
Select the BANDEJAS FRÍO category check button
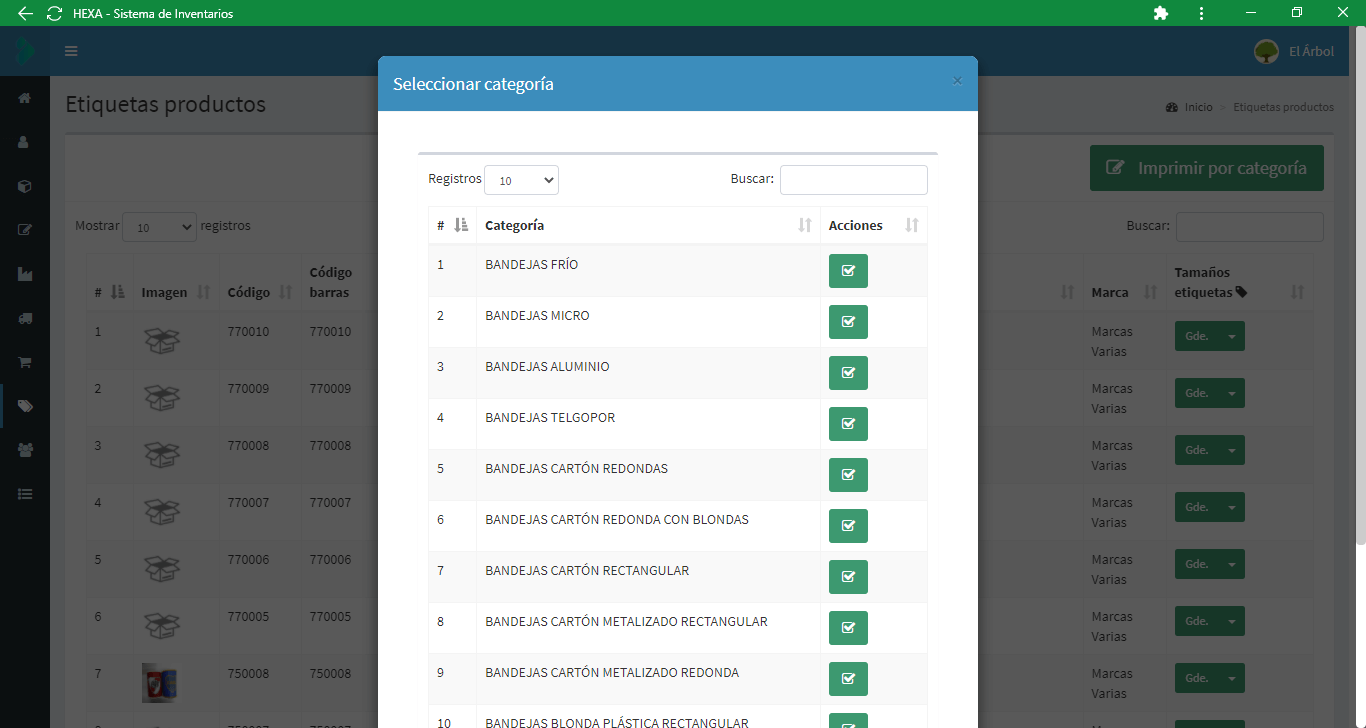pyautogui.click(x=848, y=271)
